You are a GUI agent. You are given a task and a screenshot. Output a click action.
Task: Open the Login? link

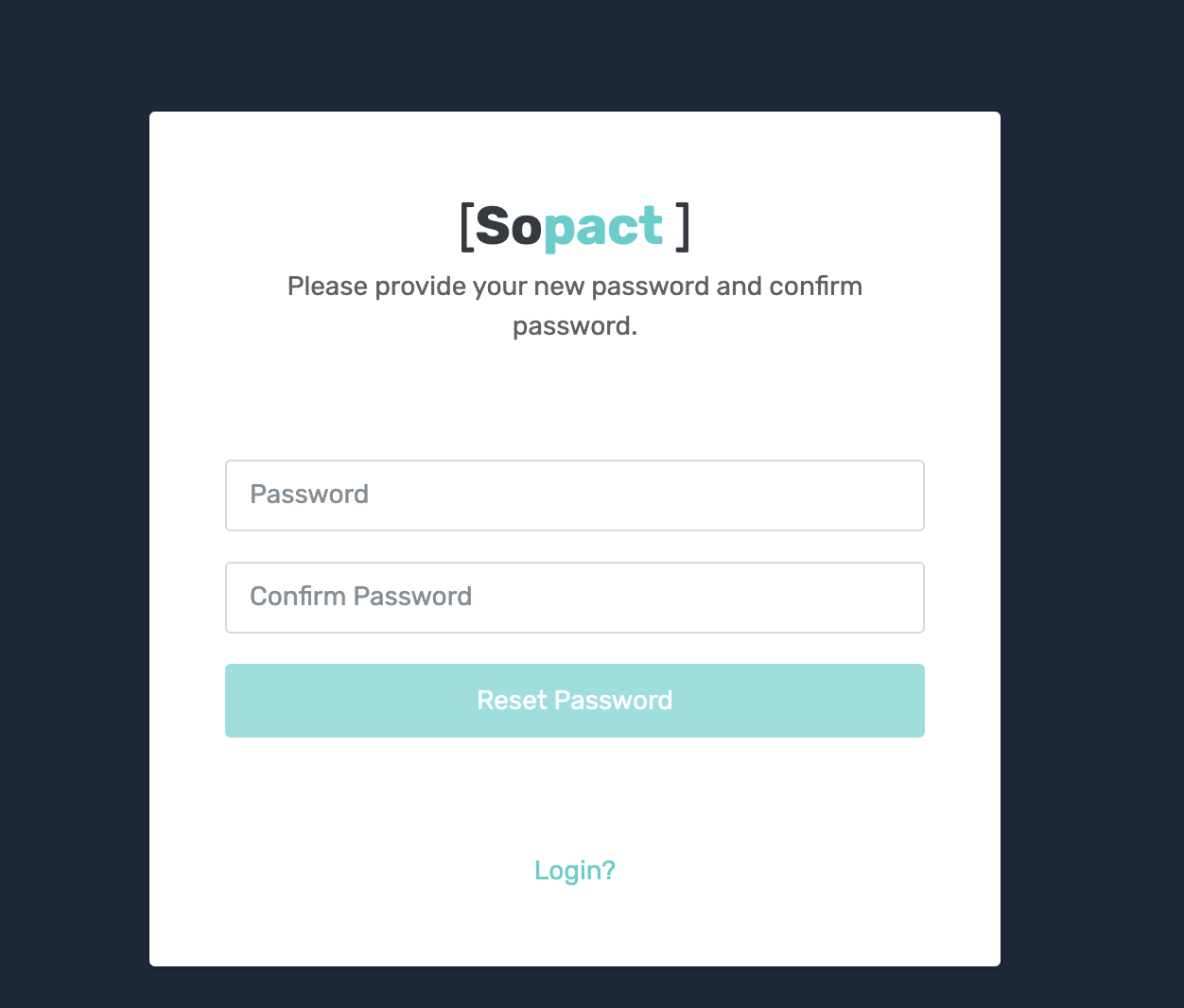pyautogui.click(x=575, y=871)
